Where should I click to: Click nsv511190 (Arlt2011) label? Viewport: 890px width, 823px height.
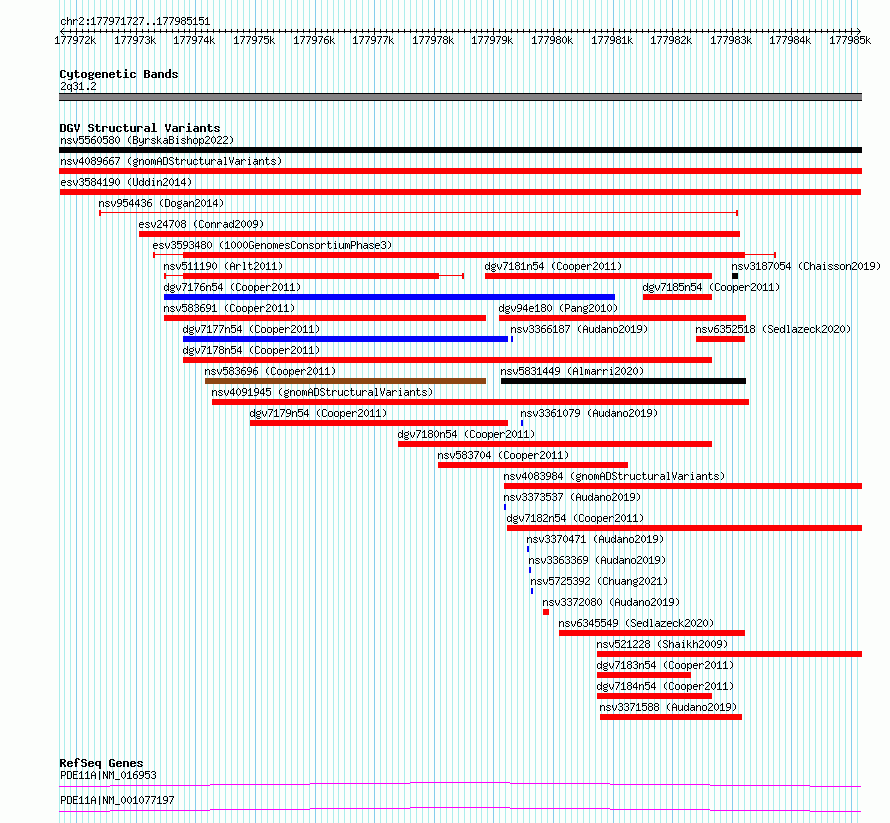click(223, 266)
